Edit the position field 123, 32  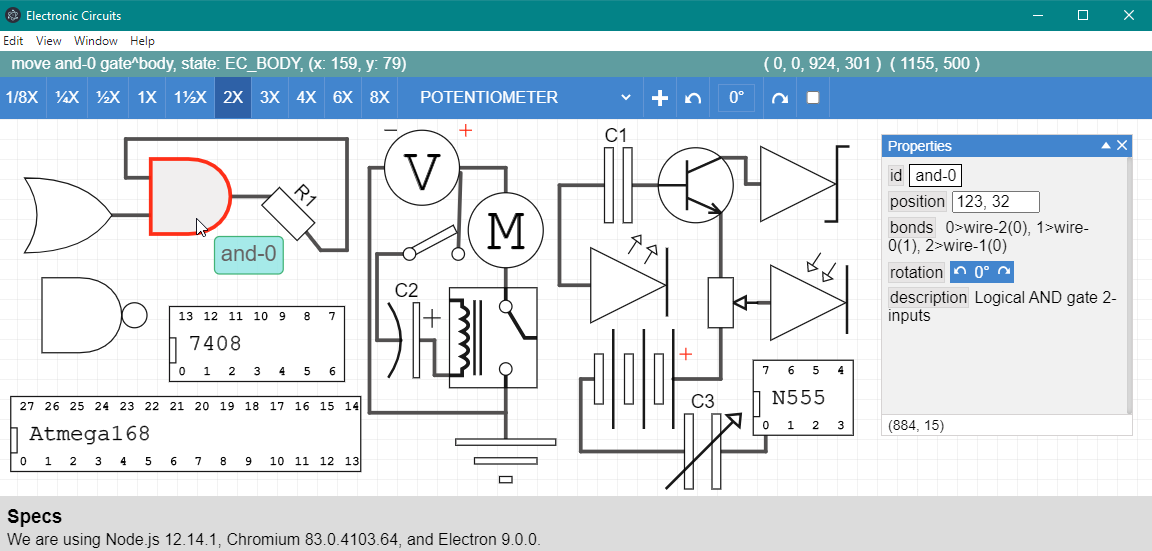(996, 201)
